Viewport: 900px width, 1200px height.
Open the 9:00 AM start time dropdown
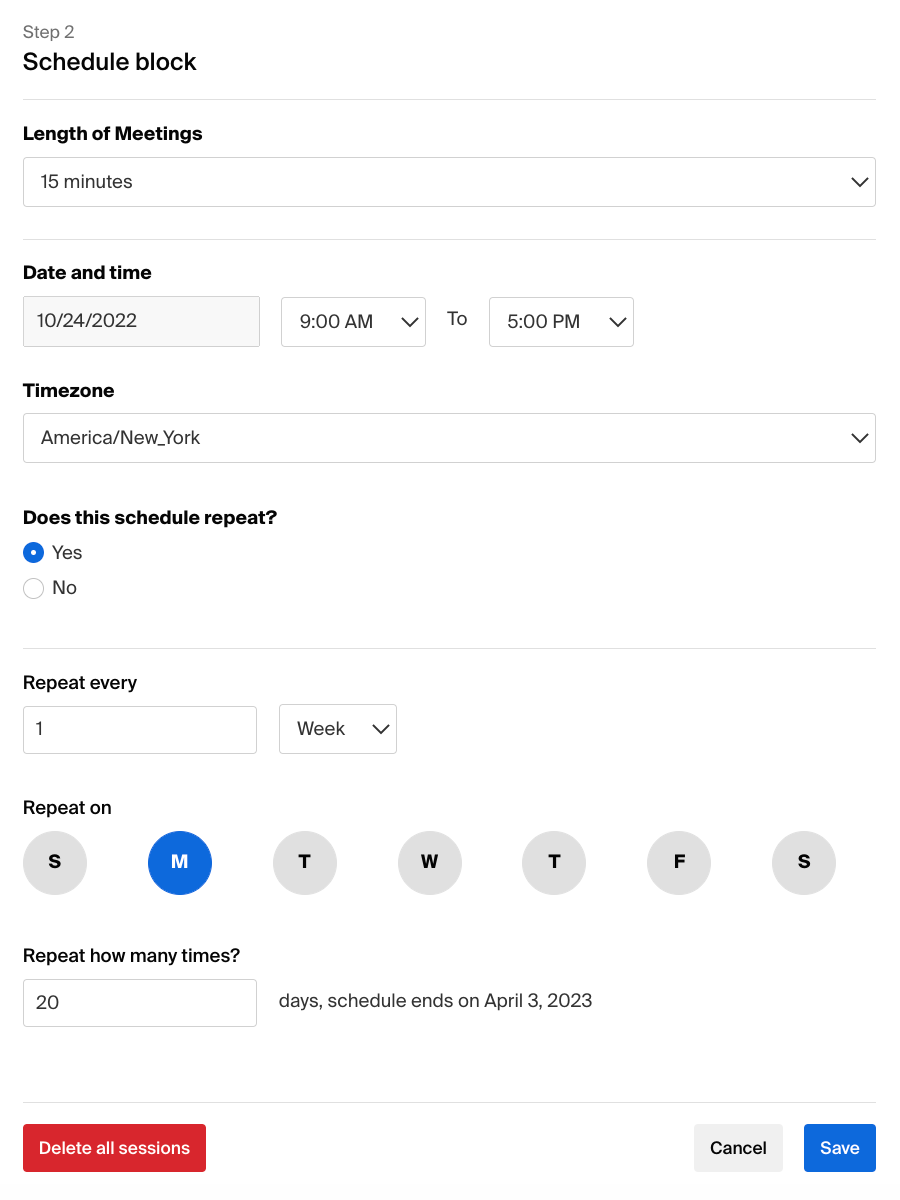tap(353, 321)
